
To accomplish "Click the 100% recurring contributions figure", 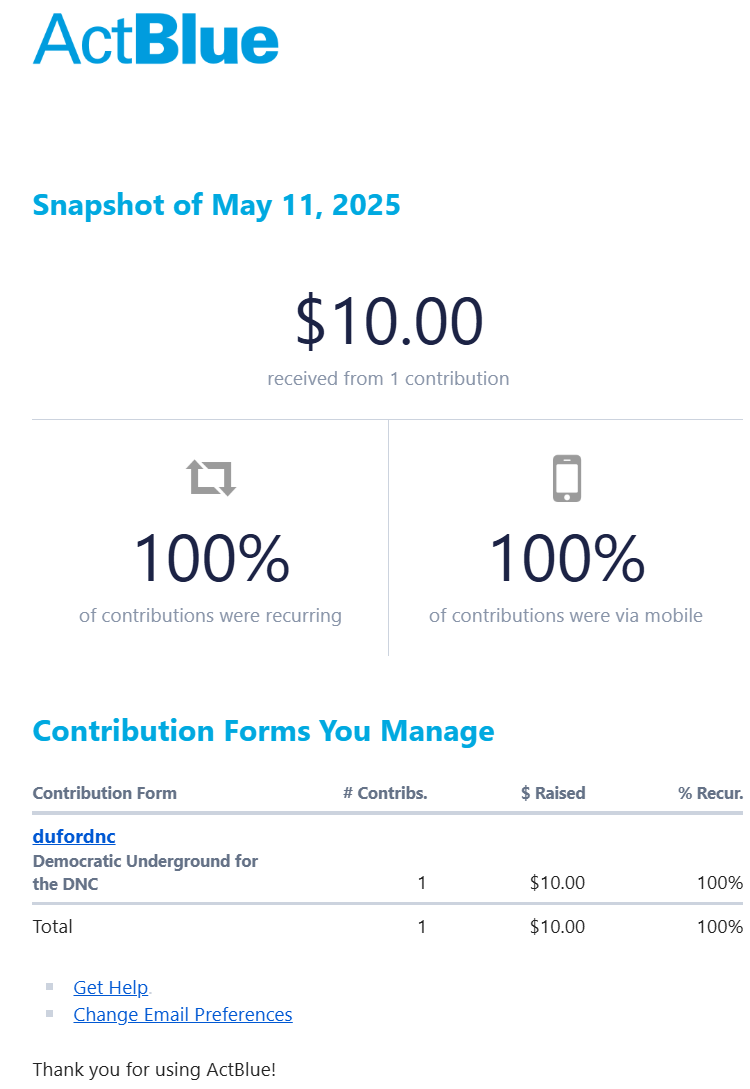I will 211,558.
